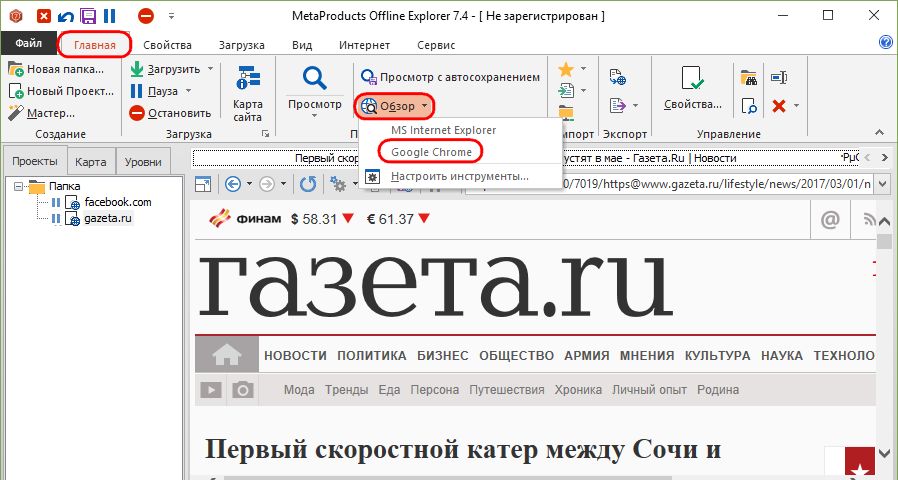The image size is (898, 480).
Task: Click the home icon on gazeta.ru navbar
Action: coord(227,355)
